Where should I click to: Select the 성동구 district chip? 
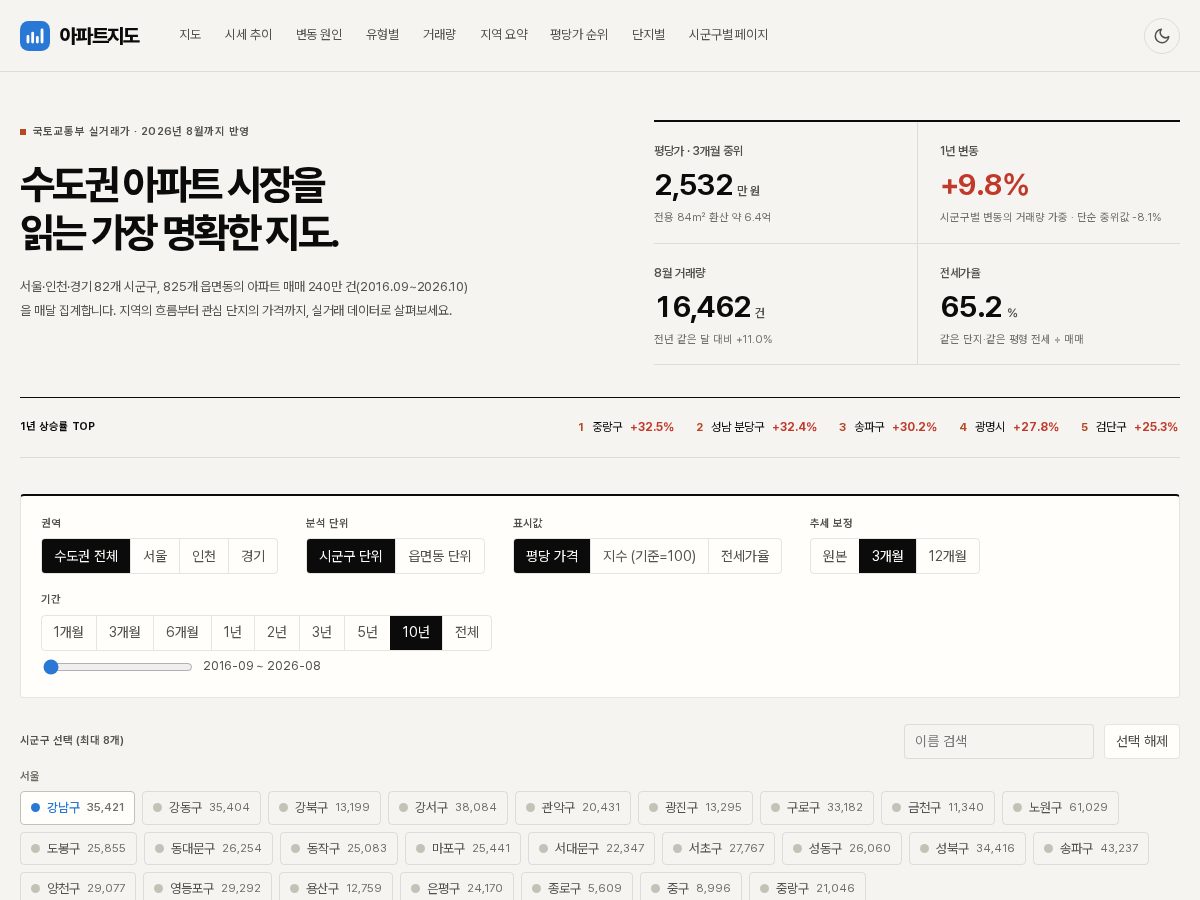pyautogui.click(x=842, y=849)
